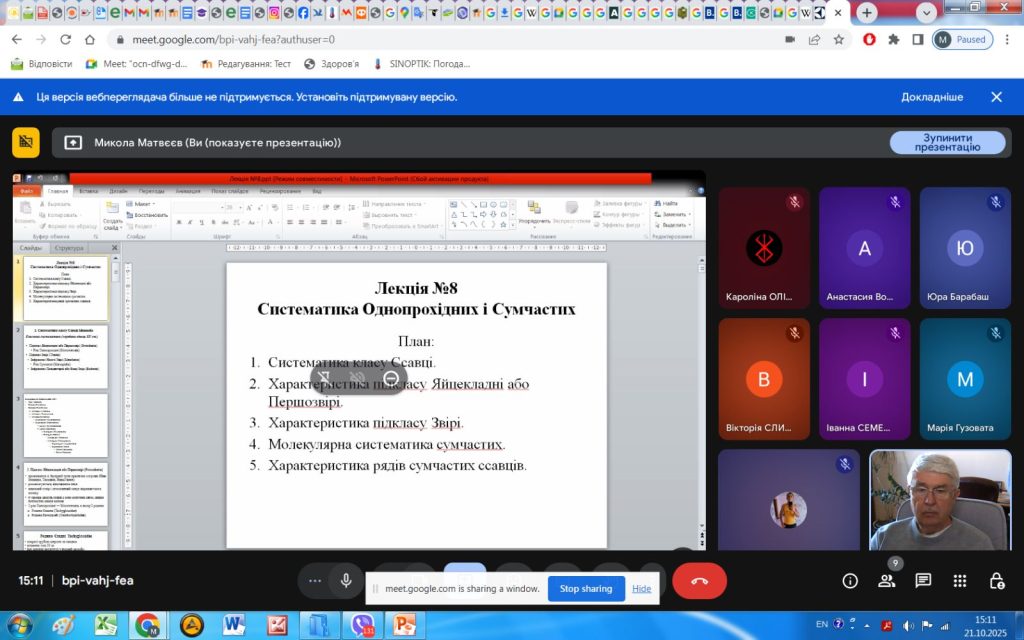Image resolution: width=1024 pixels, height=640 pixels.
Task: Open the chat with everyone panel
Action: coord(923,581)
